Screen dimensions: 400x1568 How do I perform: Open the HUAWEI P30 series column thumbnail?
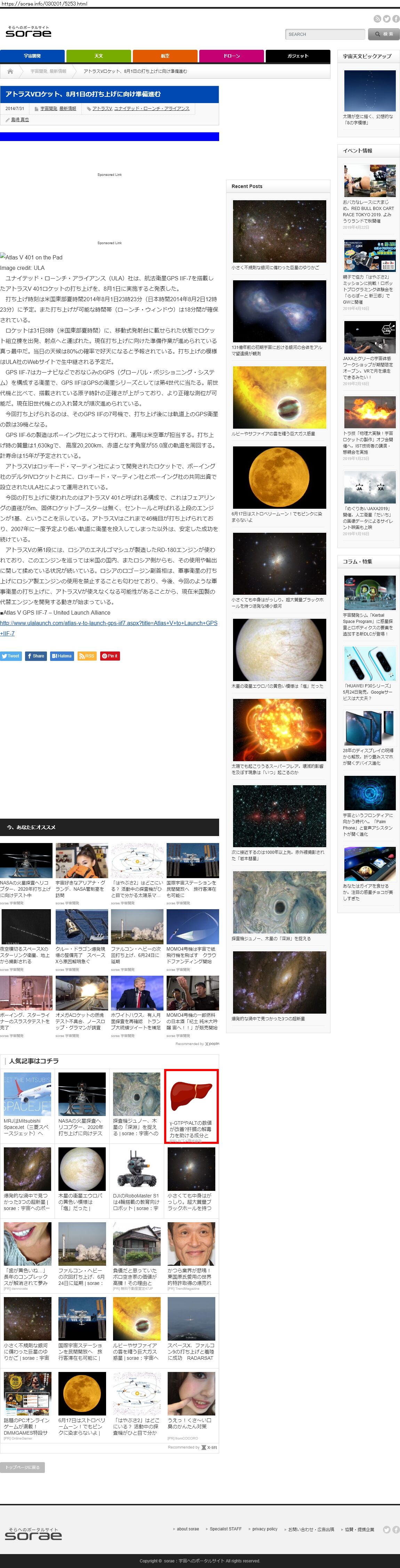point(369,663)
